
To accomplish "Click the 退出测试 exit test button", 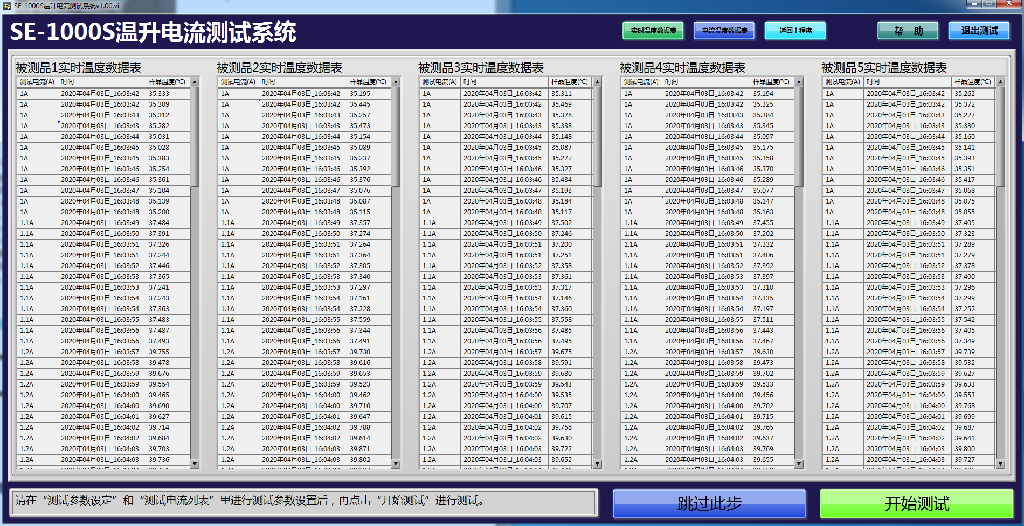I will click(x=979, y=31).
